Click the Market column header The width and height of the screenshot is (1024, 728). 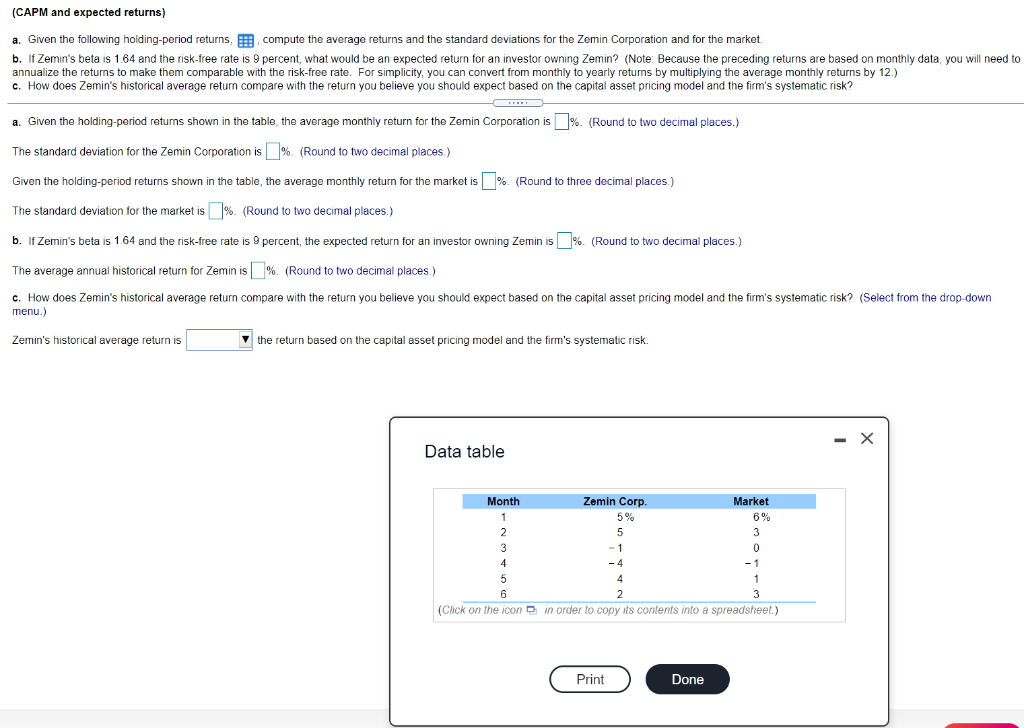[752, 501]
